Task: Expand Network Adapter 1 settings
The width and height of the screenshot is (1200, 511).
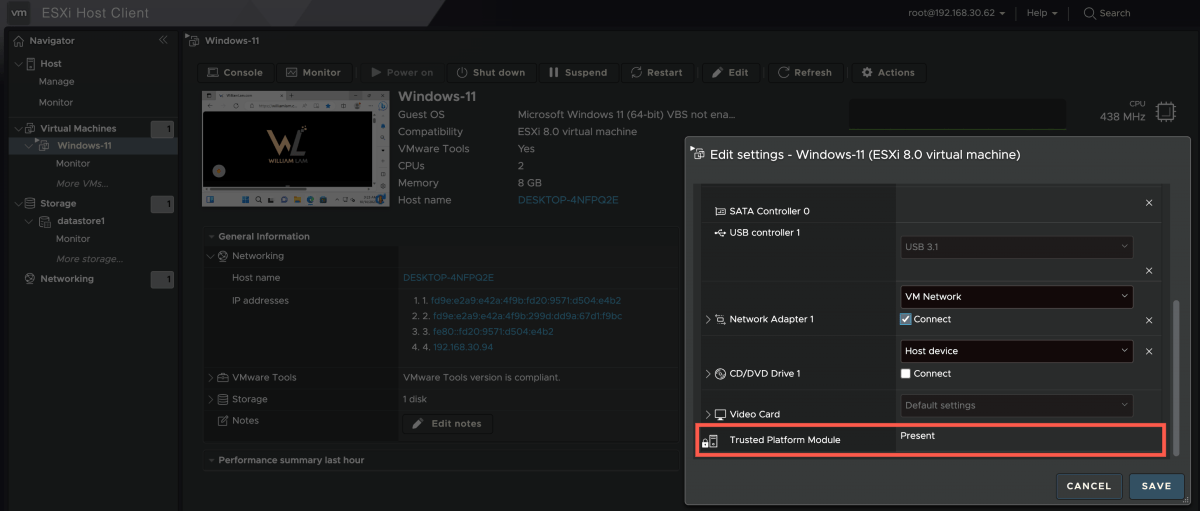Action: (x=708, y=320)
